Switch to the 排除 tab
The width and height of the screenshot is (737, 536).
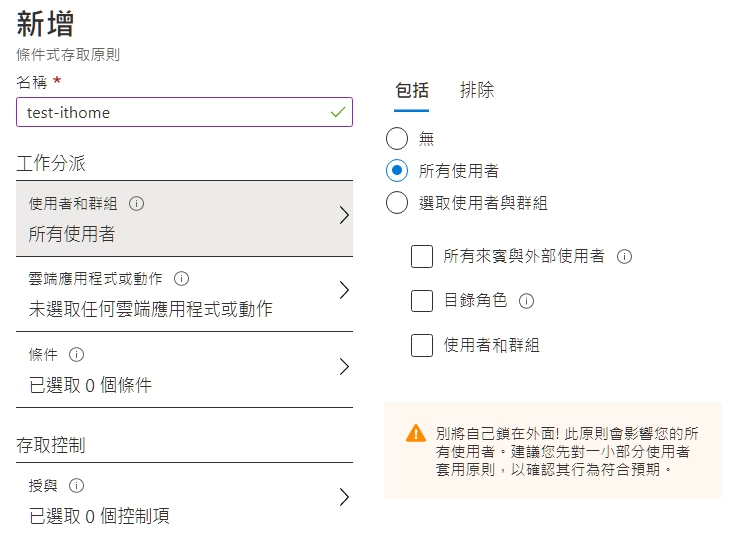[x=477, y=90]
